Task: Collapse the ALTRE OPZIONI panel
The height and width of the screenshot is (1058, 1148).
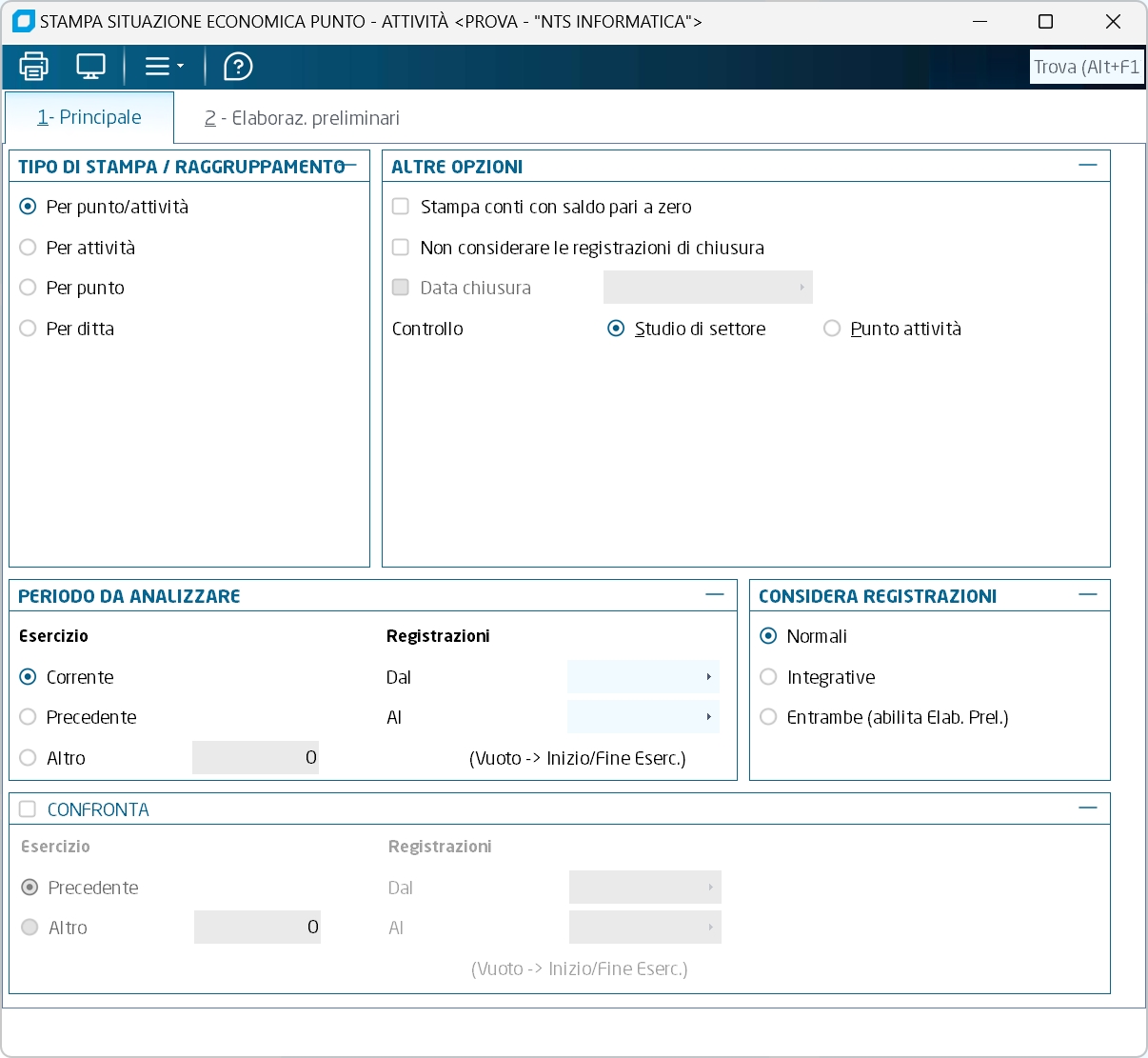Action: tap(1087, 166)
